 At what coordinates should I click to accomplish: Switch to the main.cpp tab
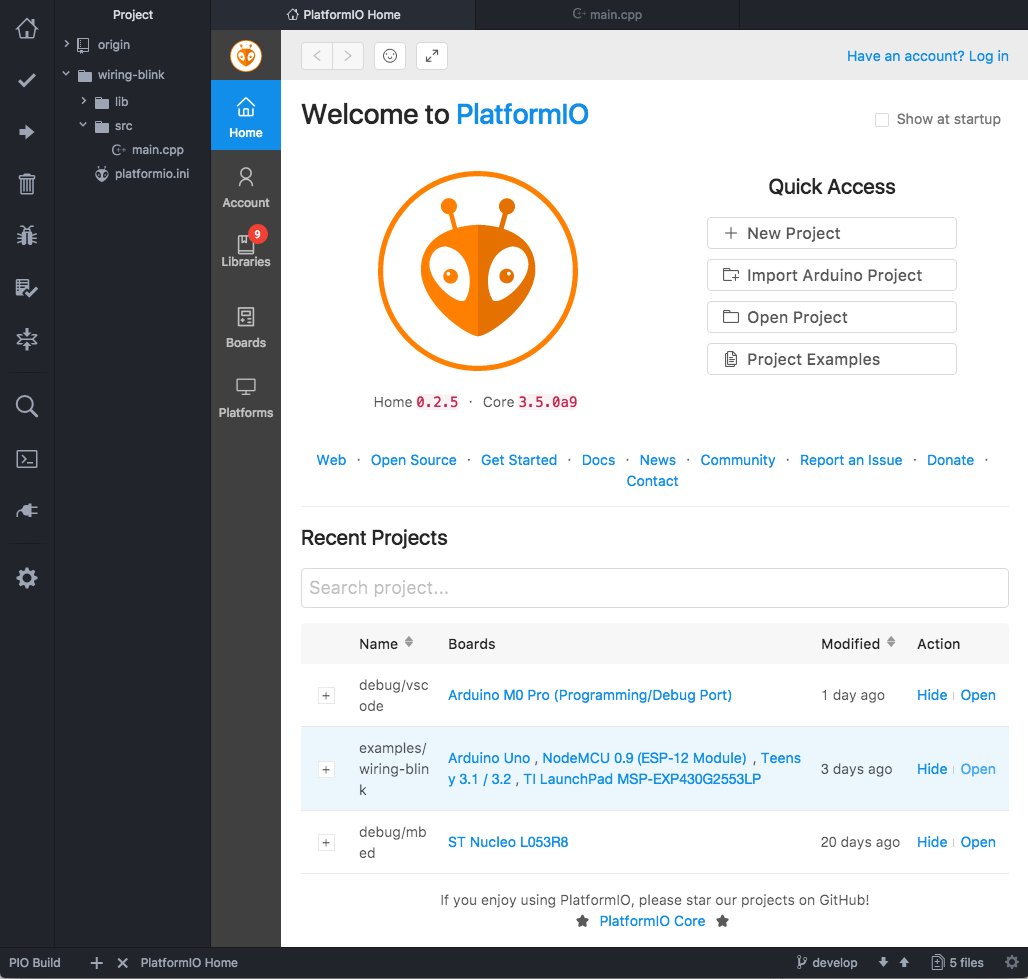[607, 14]
